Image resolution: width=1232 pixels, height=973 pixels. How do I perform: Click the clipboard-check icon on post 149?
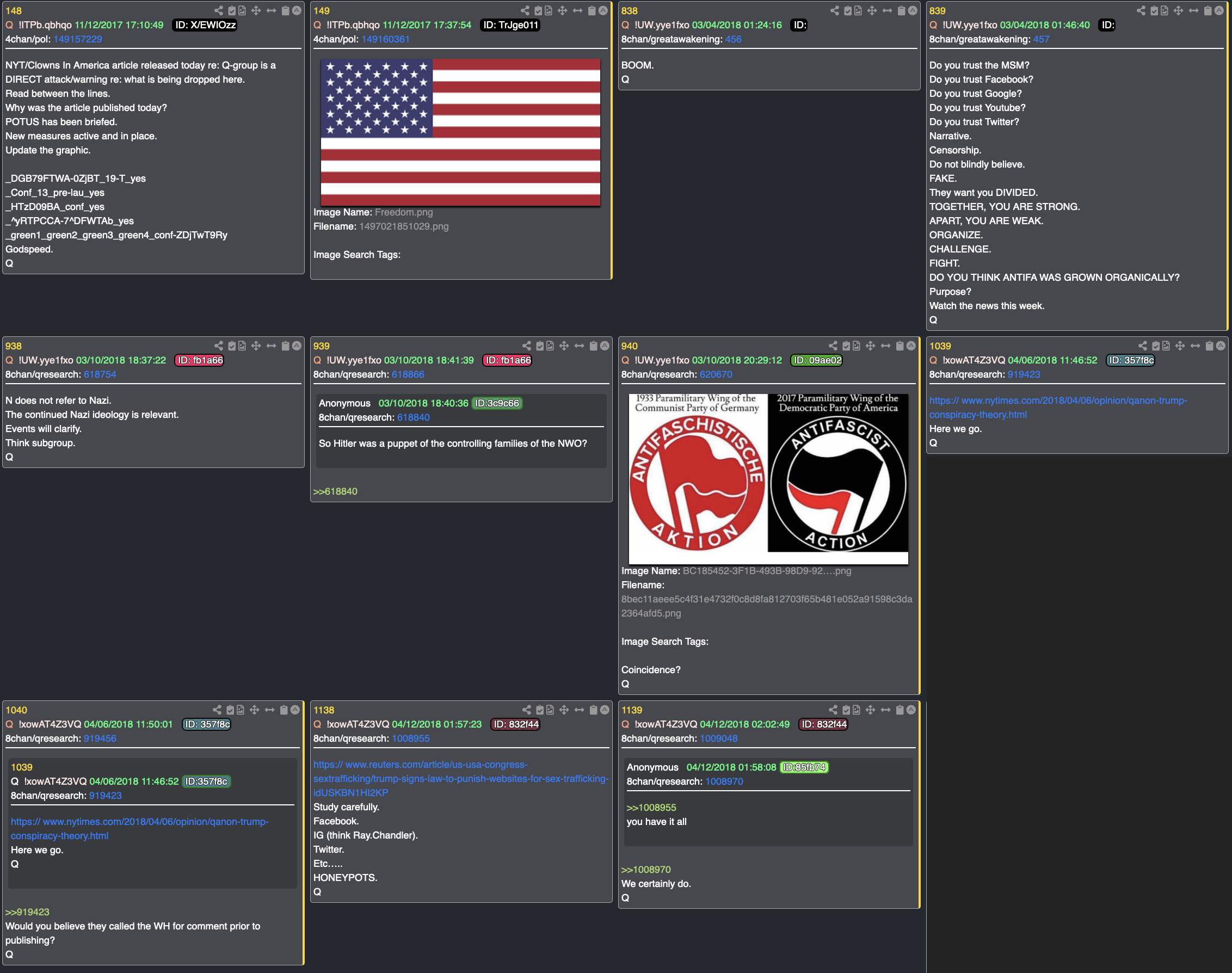coord(538,10)
